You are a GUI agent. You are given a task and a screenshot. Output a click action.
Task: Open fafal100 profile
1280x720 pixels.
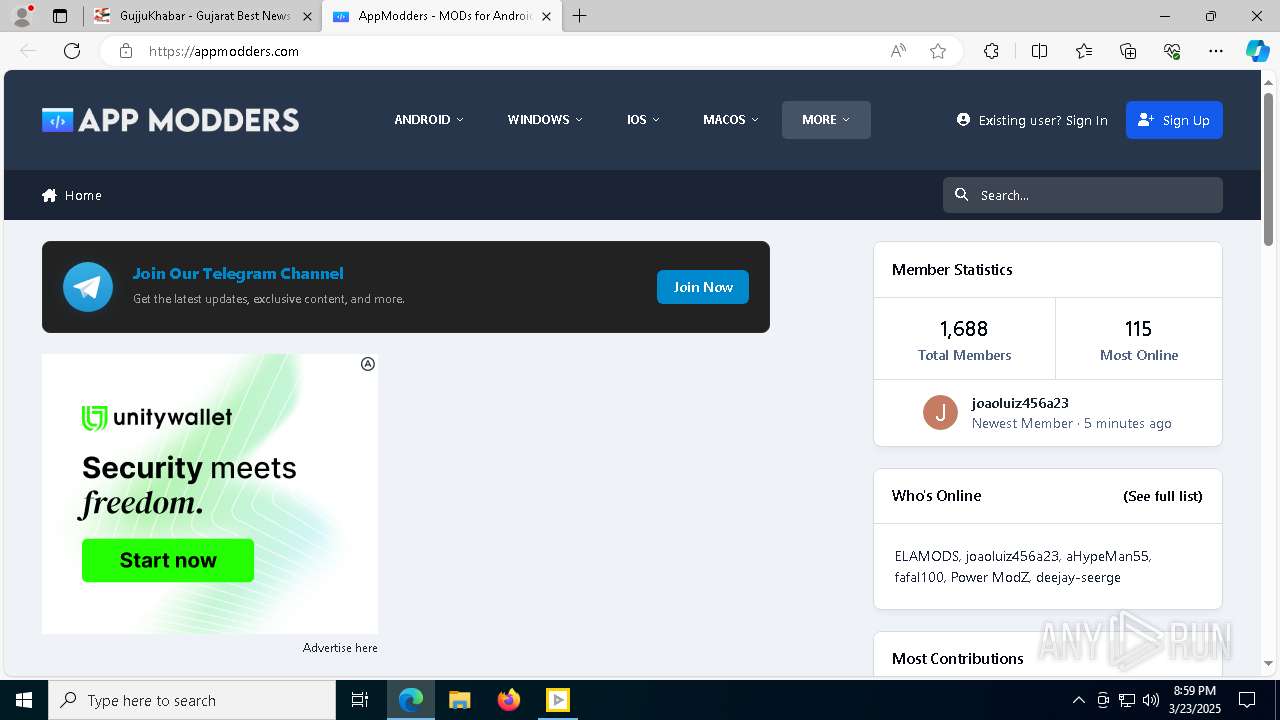[x=919, y=577]
